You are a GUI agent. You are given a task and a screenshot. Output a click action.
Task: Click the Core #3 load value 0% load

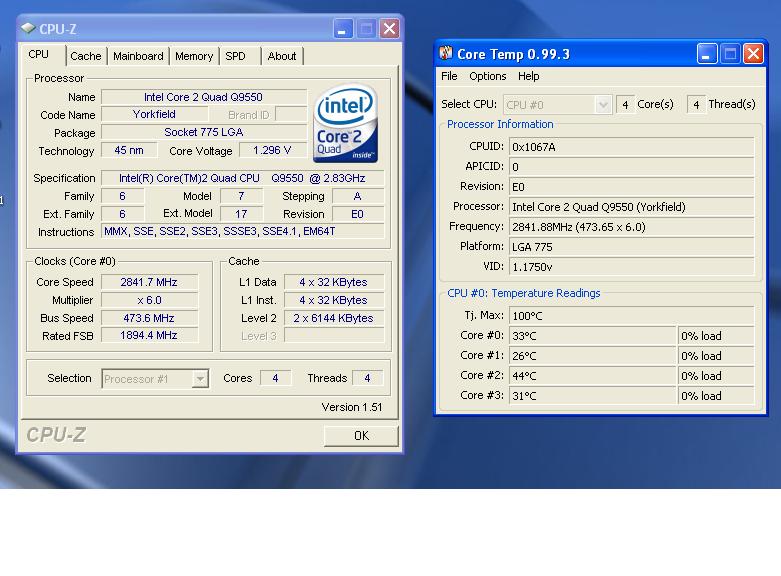tap(716, 396)
